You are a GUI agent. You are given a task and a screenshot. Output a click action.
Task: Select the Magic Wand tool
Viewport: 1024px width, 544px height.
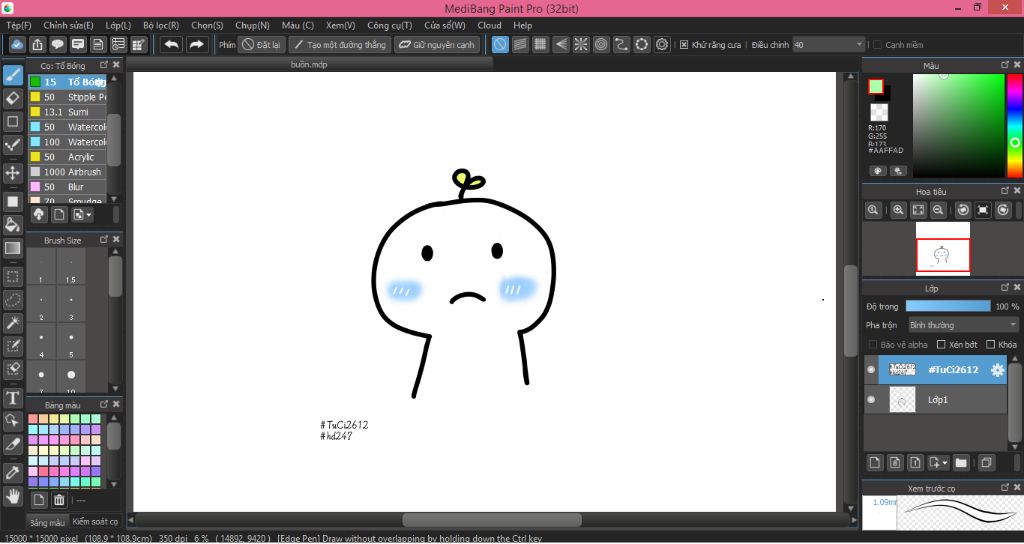point(12,323)
